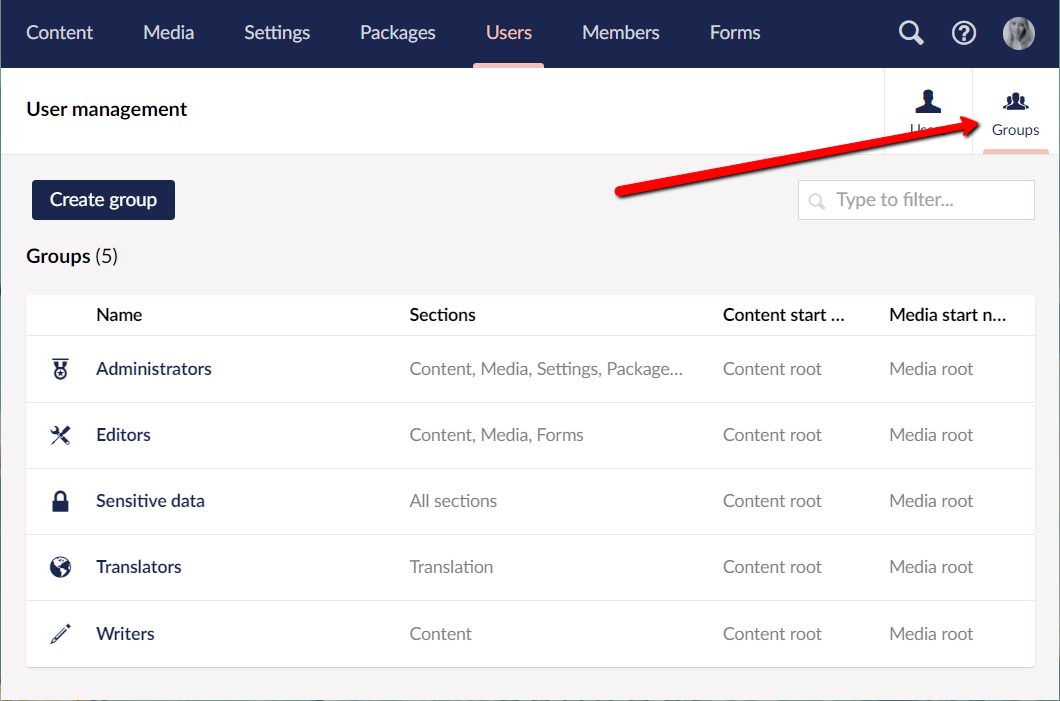
Task: Click Writers' Media root cell
Action: click(931, 634)
